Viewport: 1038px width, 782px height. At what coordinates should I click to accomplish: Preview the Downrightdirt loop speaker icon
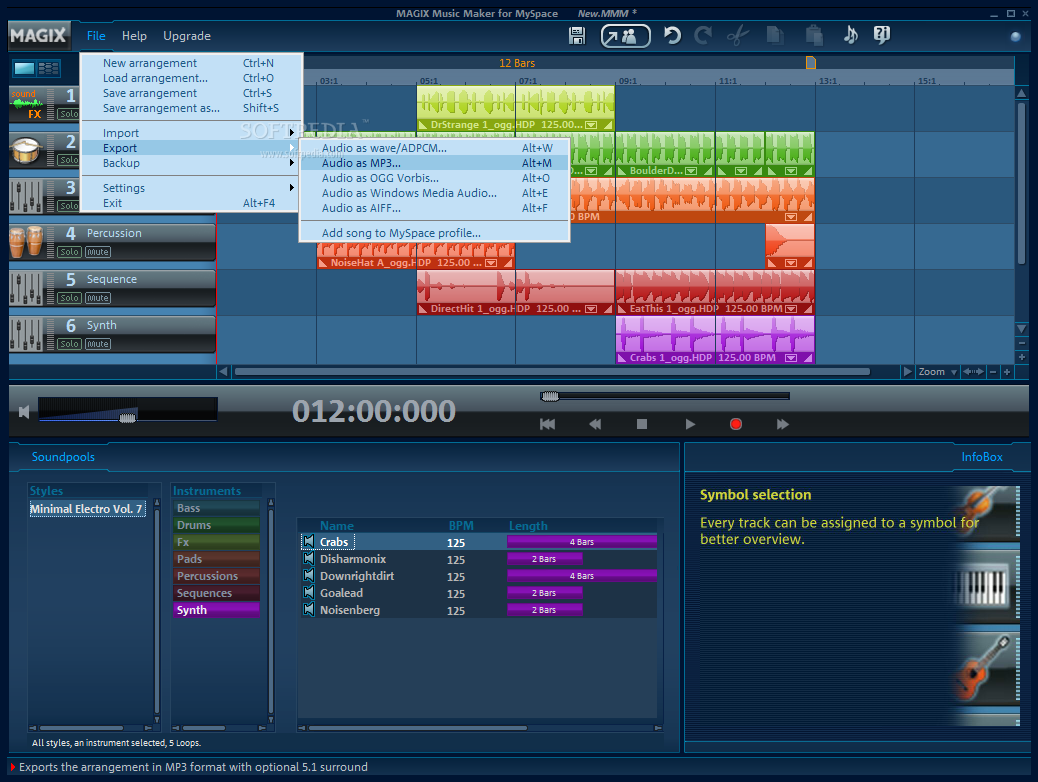pyautogui.click(x=308, y=575)
